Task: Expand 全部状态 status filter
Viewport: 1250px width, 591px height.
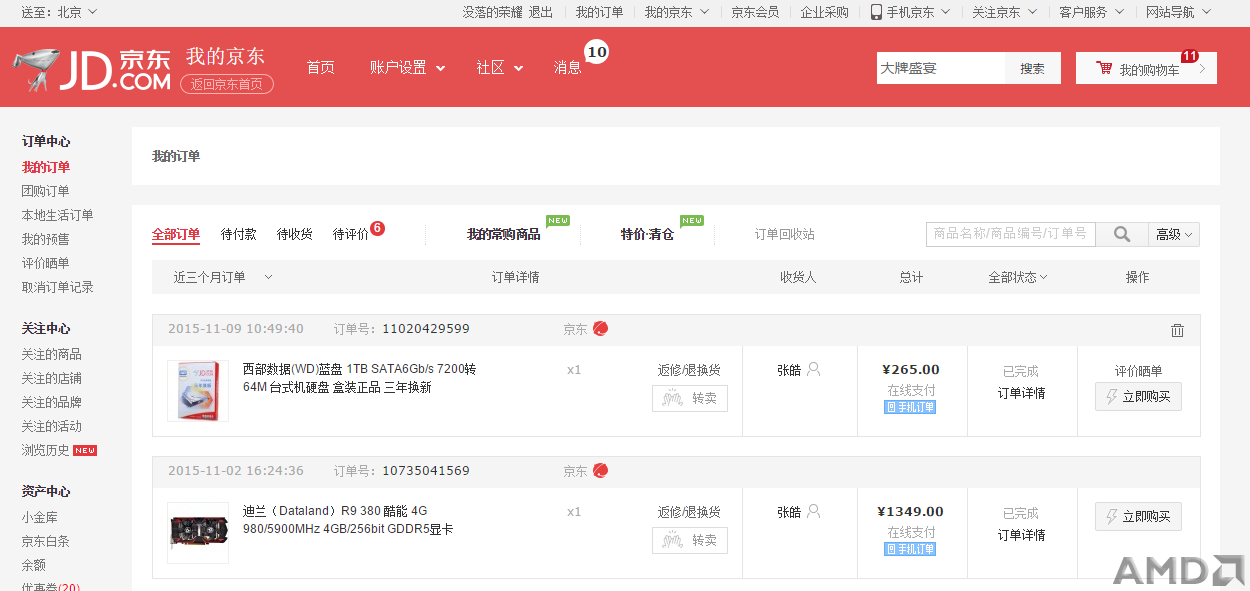Action: (x=1018, y=277)
